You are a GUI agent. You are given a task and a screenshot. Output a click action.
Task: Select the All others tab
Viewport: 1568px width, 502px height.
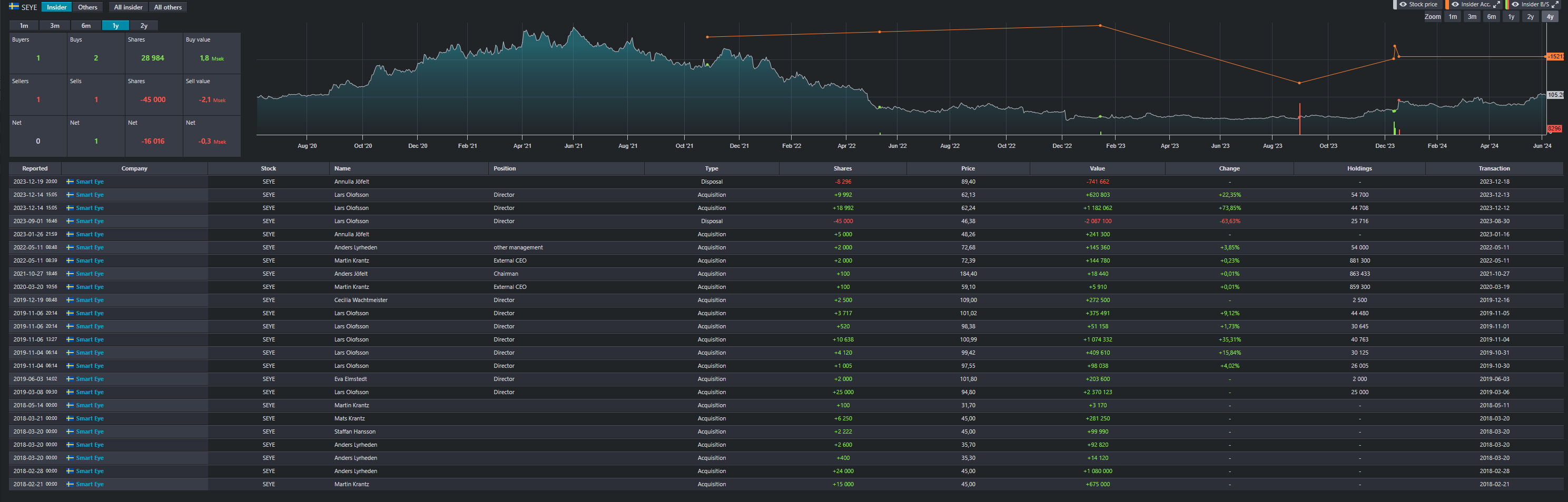pyautogui.click(x=167, y=7)
